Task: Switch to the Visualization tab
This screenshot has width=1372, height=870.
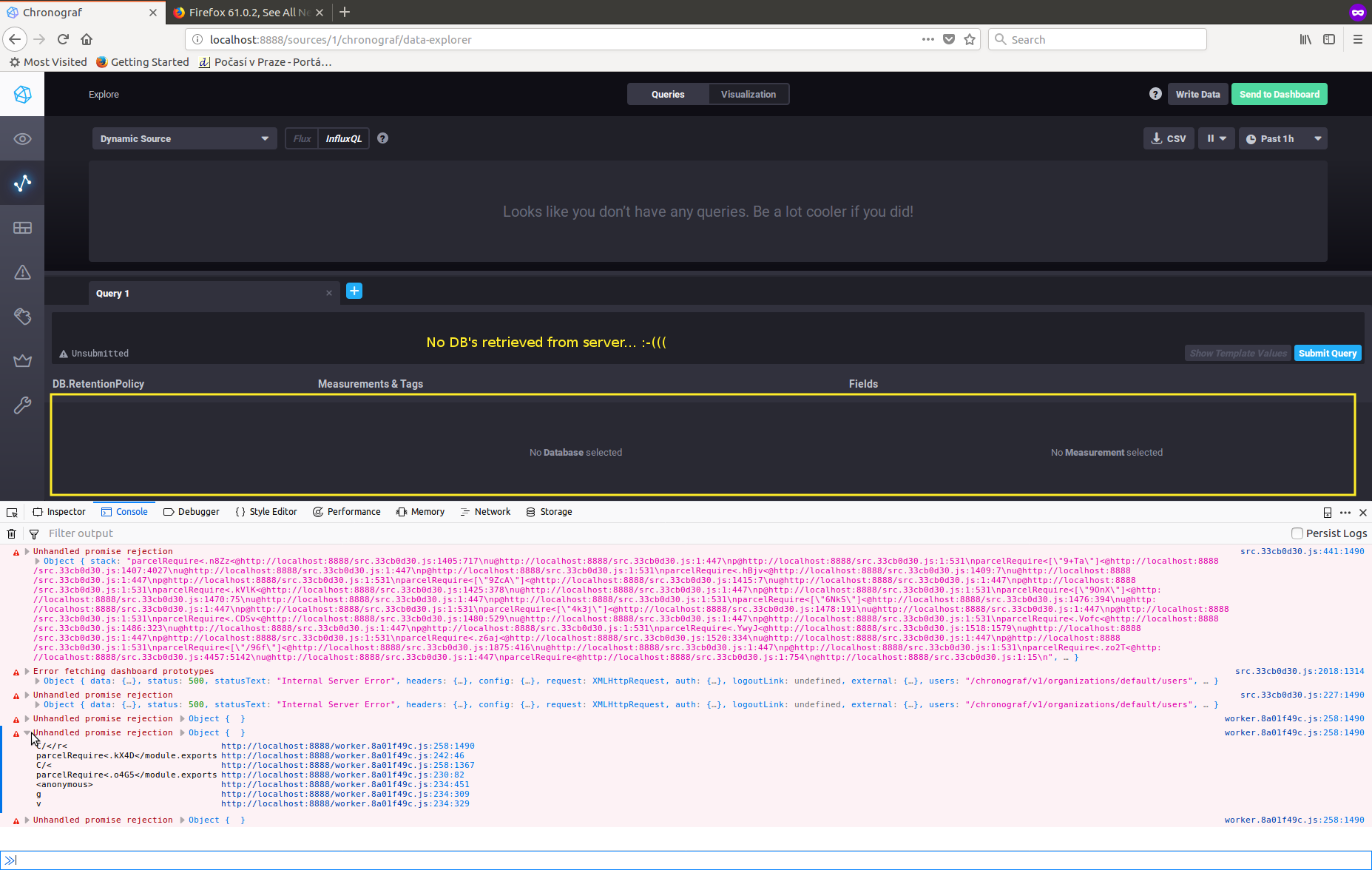Action: click(748, 94)
